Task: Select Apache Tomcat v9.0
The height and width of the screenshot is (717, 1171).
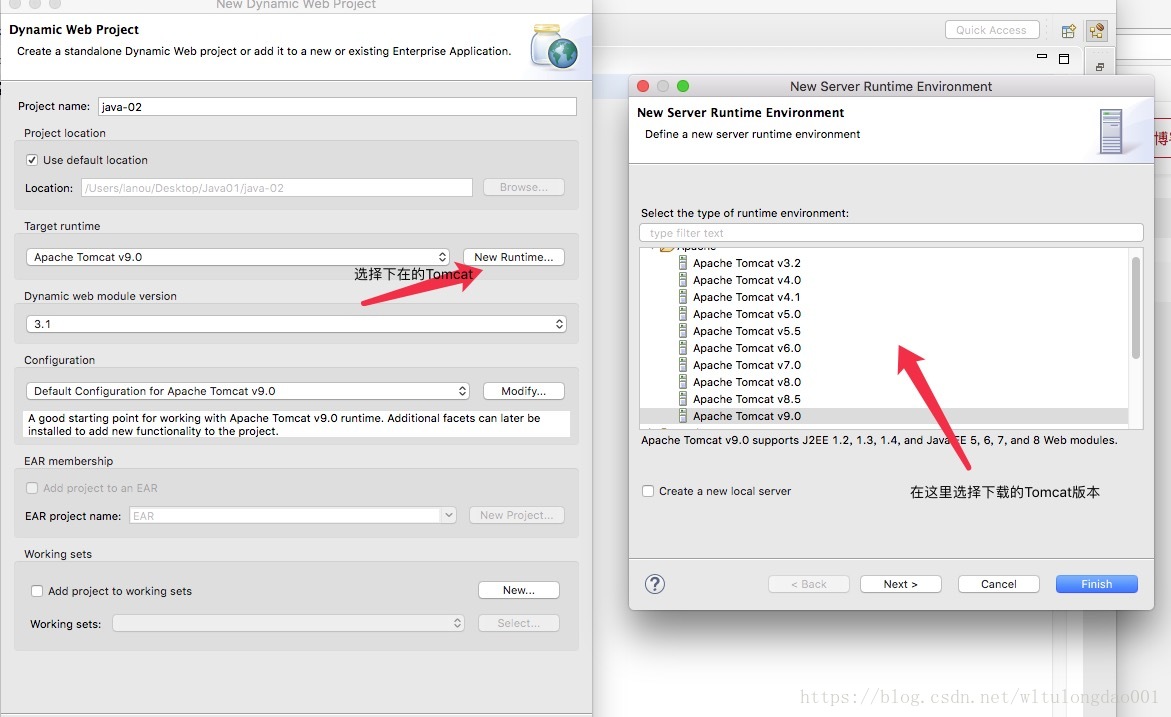Action: pos(747,416)
